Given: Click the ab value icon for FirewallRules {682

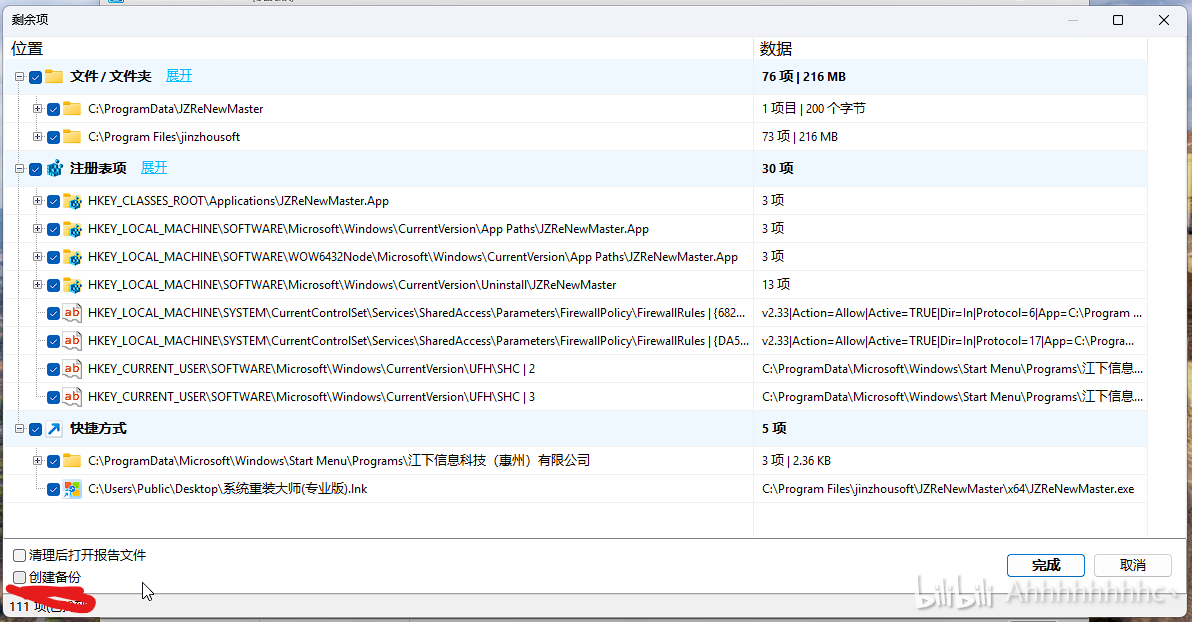Looking at the screenshot, I should [x=72, y=313].
